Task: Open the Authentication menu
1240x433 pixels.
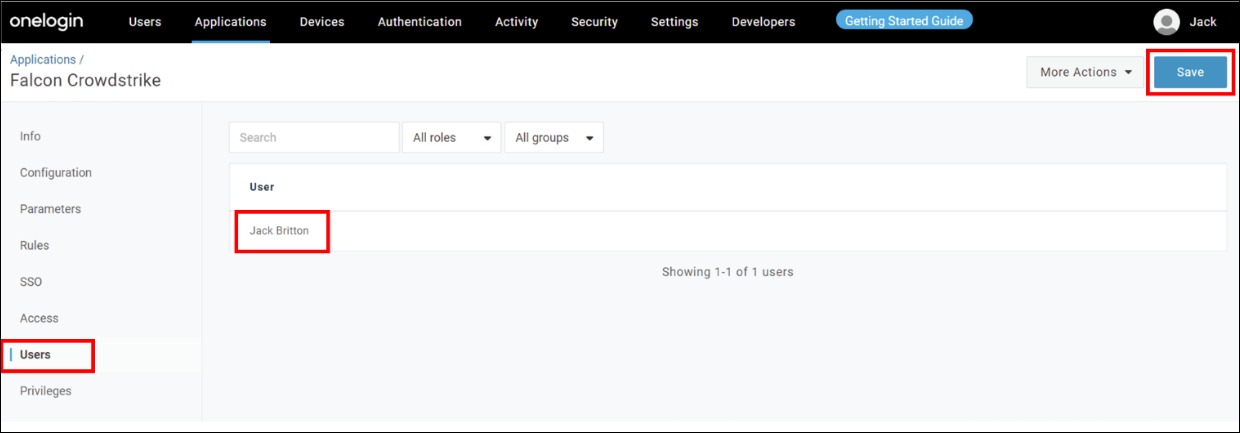Action: 420,21
